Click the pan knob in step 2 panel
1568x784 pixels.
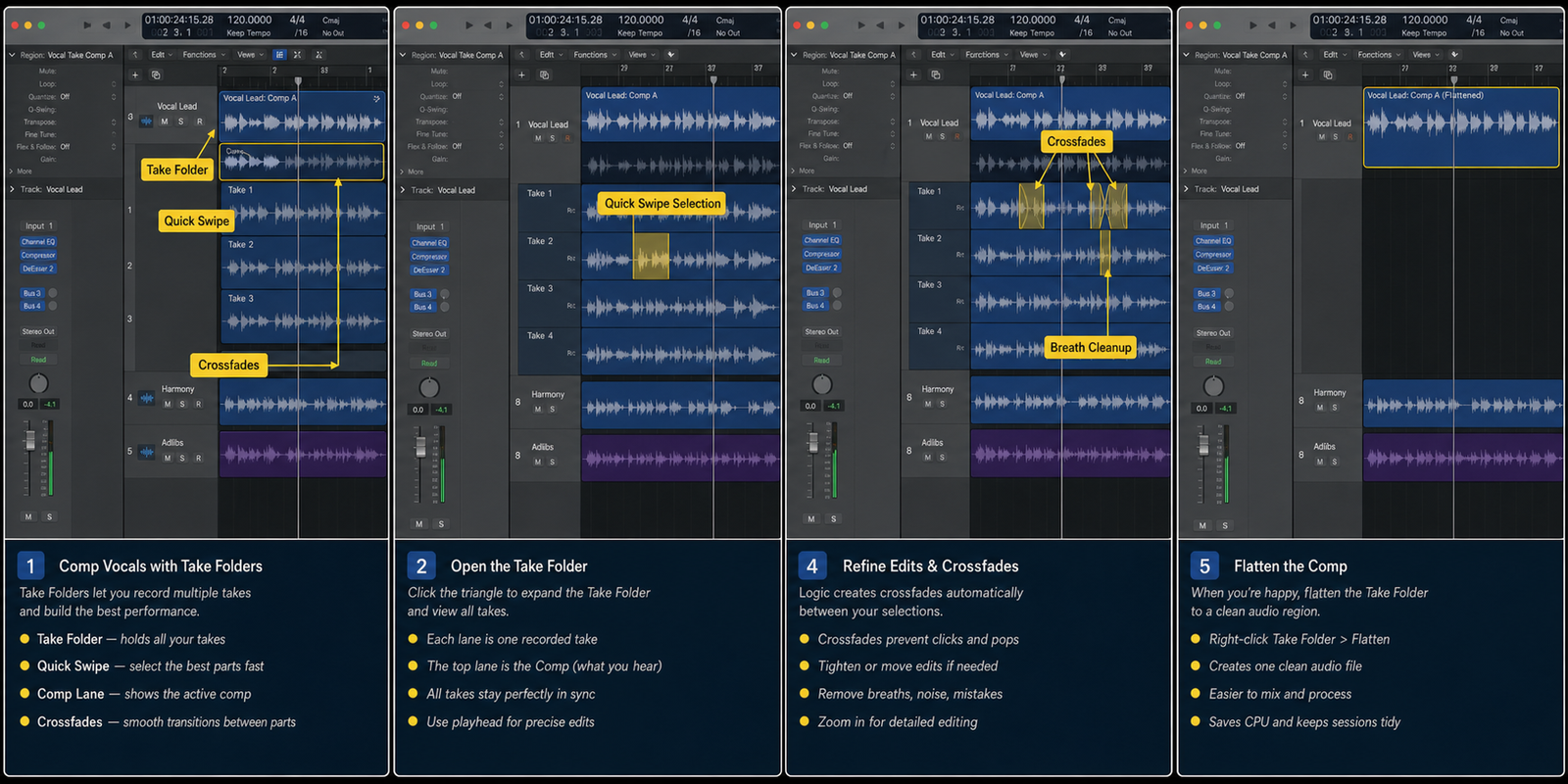pyautogui.click(x=429, y=387)
